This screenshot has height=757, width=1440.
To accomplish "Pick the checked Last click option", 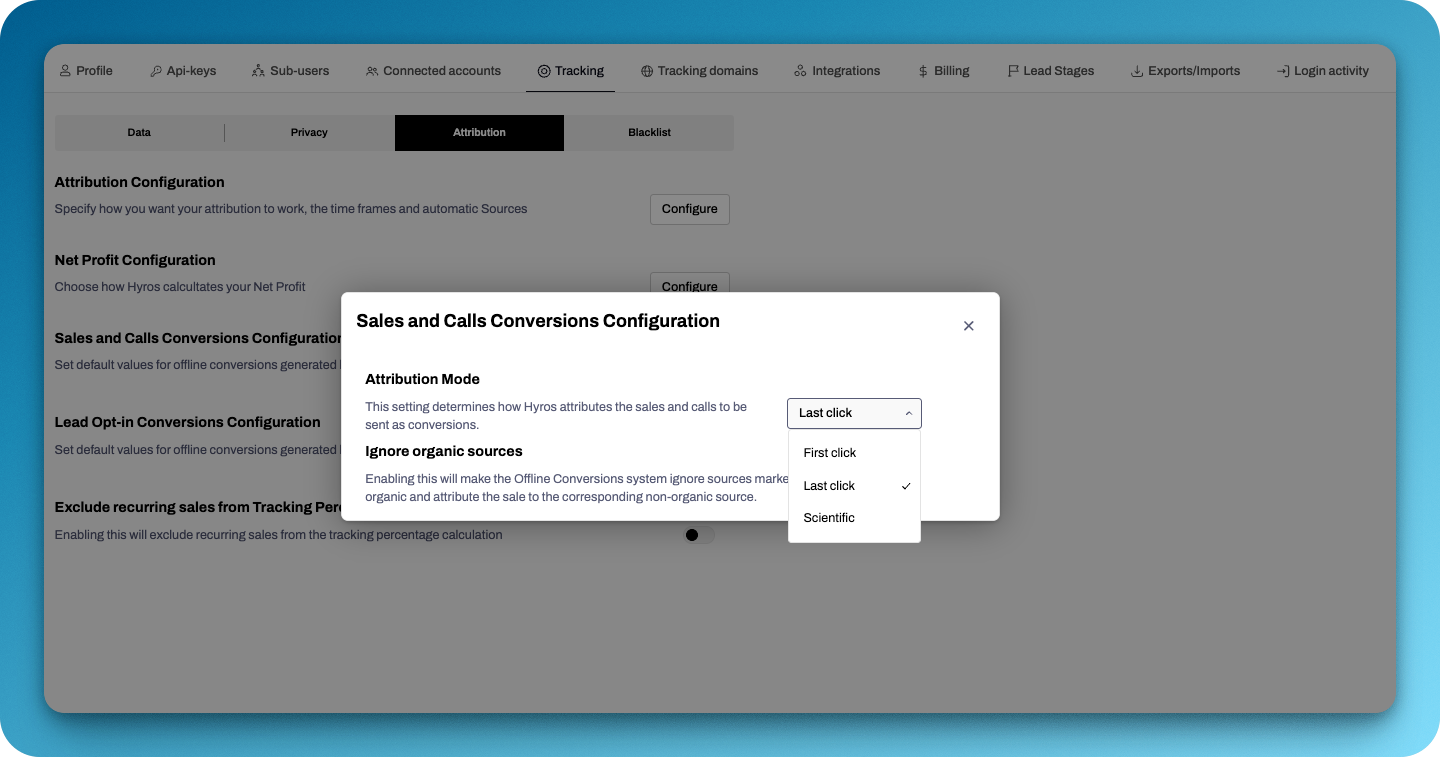I will [x=830, y=486].
